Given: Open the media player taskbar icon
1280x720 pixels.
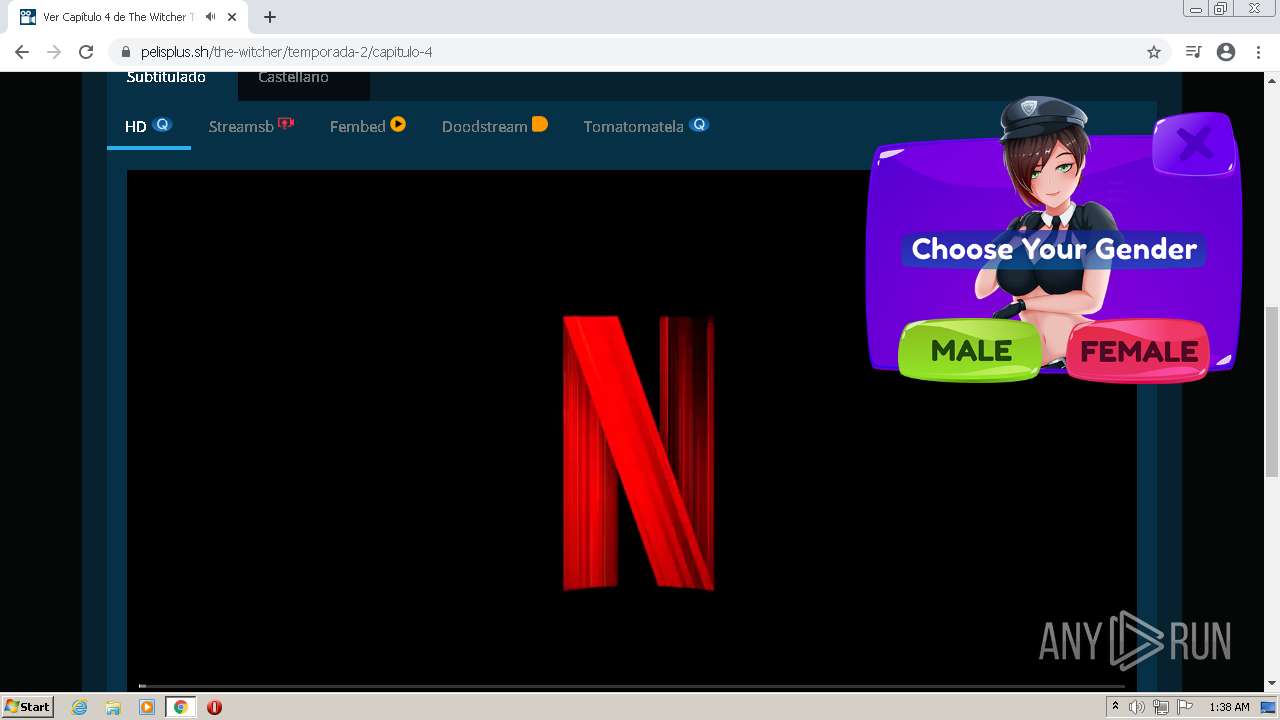Looking at the screenshot, I should point(147,707).
